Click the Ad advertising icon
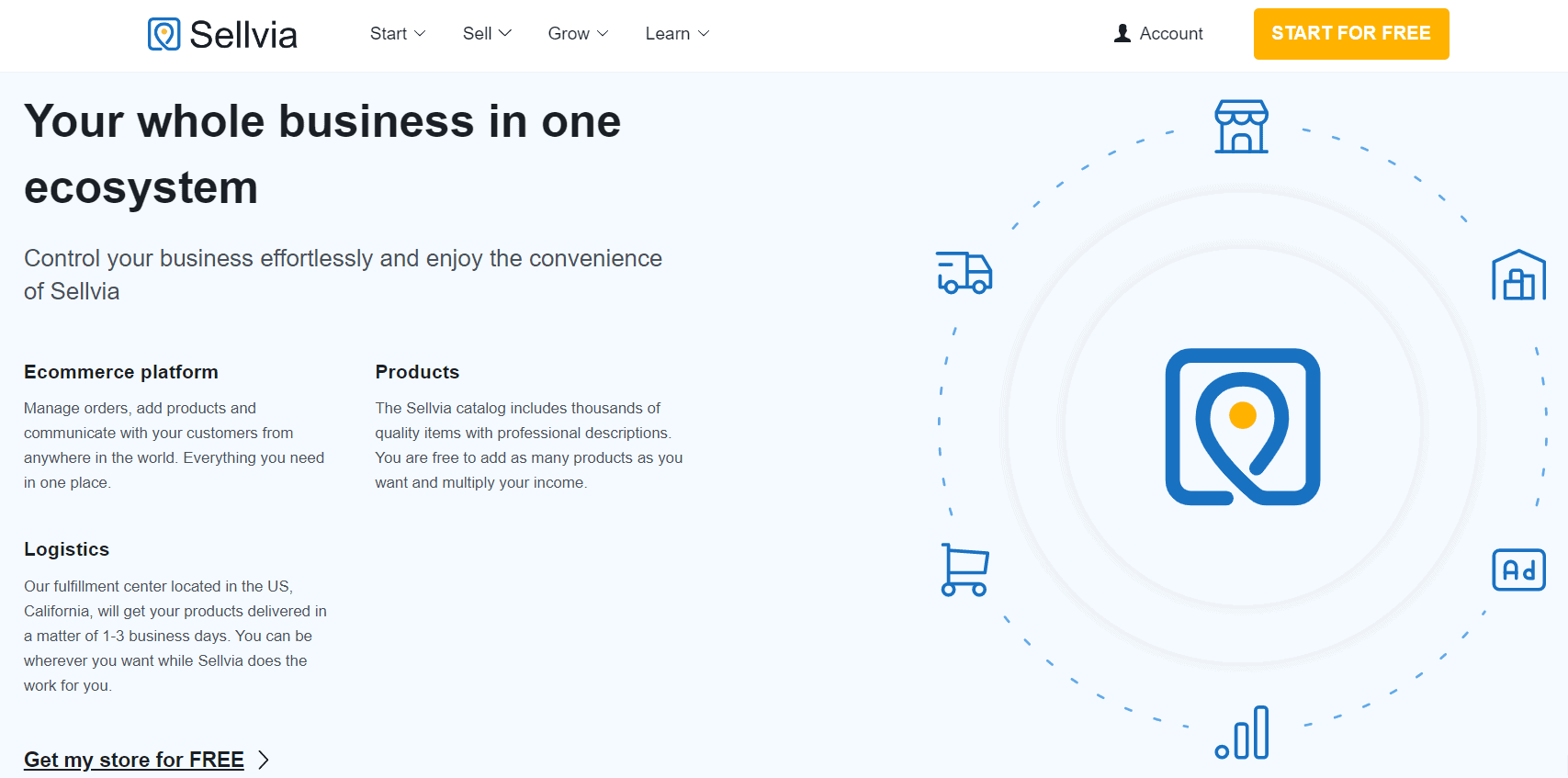The image size is (1568, 778). [x=1517, y=570]
